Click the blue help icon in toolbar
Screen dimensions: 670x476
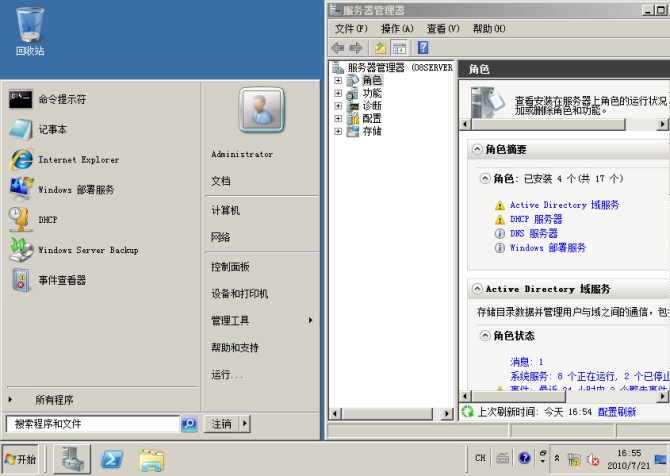coord(423,48)
